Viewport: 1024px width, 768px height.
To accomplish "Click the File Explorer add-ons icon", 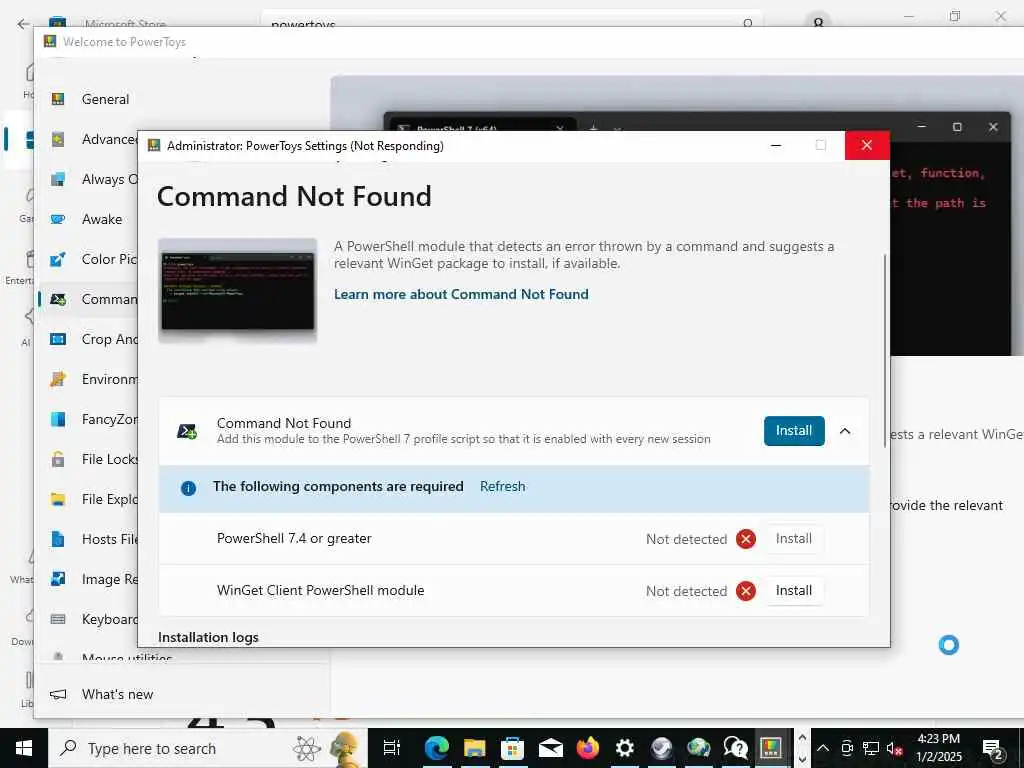I will click(x=58, y=499).
